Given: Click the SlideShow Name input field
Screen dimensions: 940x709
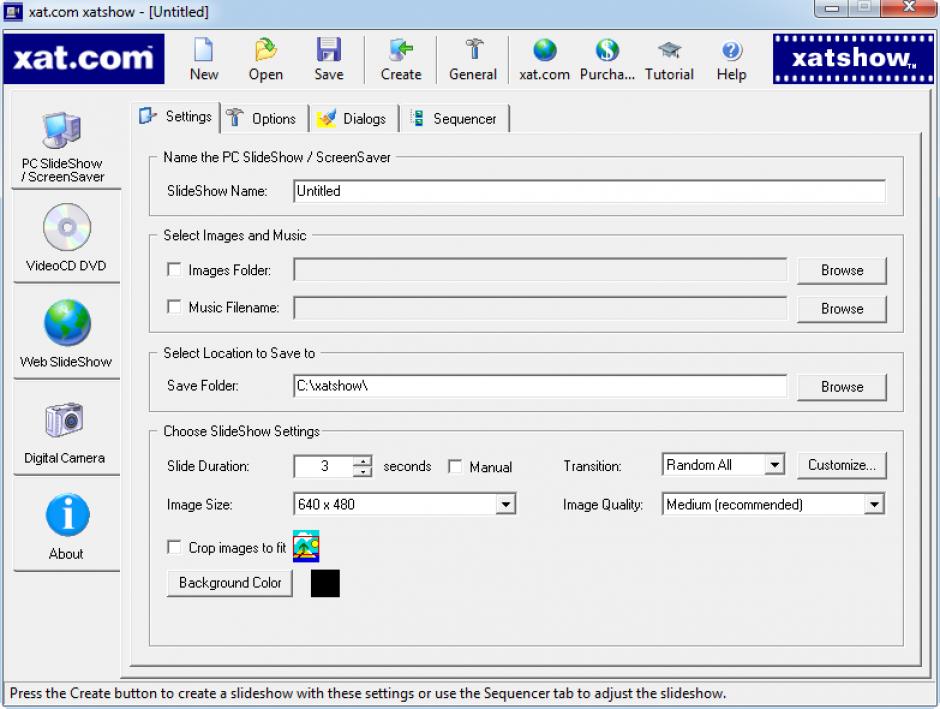Looking at the screenshot, I should 589,191.
